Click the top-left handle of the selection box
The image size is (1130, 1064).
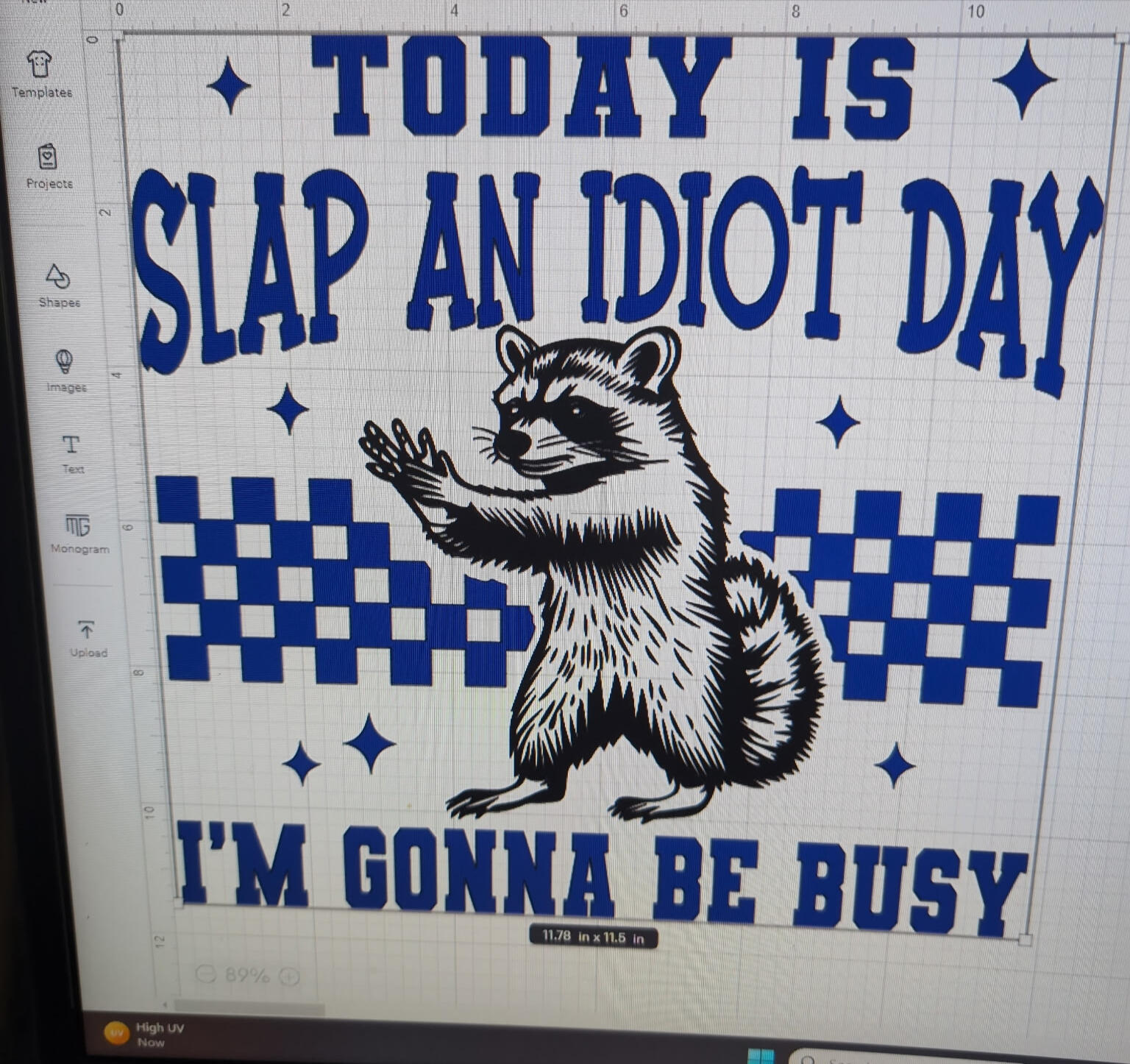coord(118,36)
